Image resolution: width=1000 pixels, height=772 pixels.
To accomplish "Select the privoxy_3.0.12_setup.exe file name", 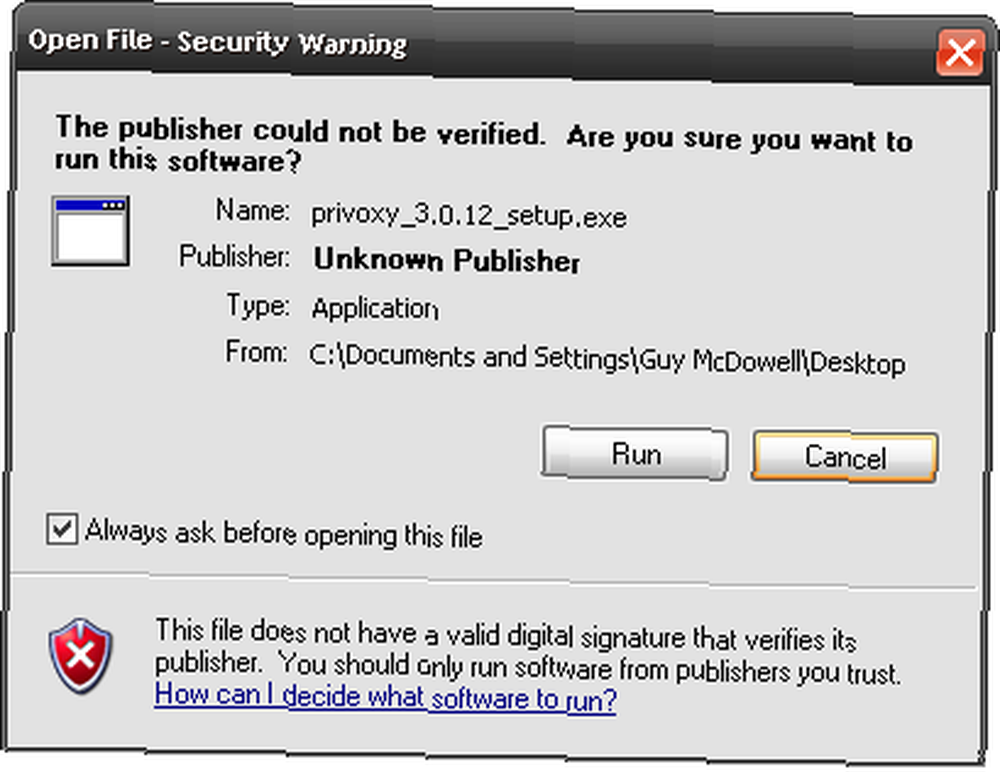I will [469, 216].
